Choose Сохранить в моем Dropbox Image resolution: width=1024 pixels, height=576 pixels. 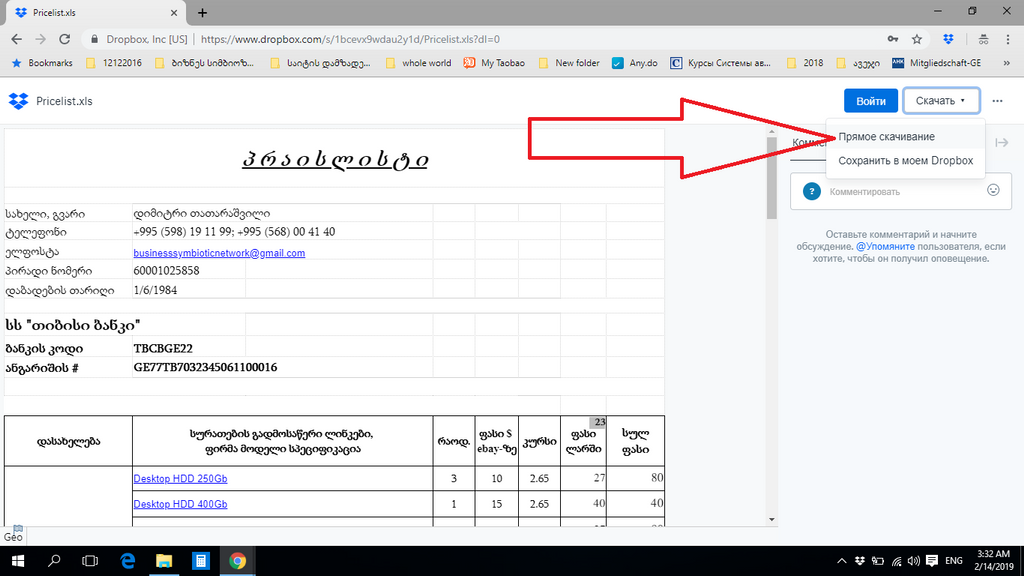coord(905,161)
